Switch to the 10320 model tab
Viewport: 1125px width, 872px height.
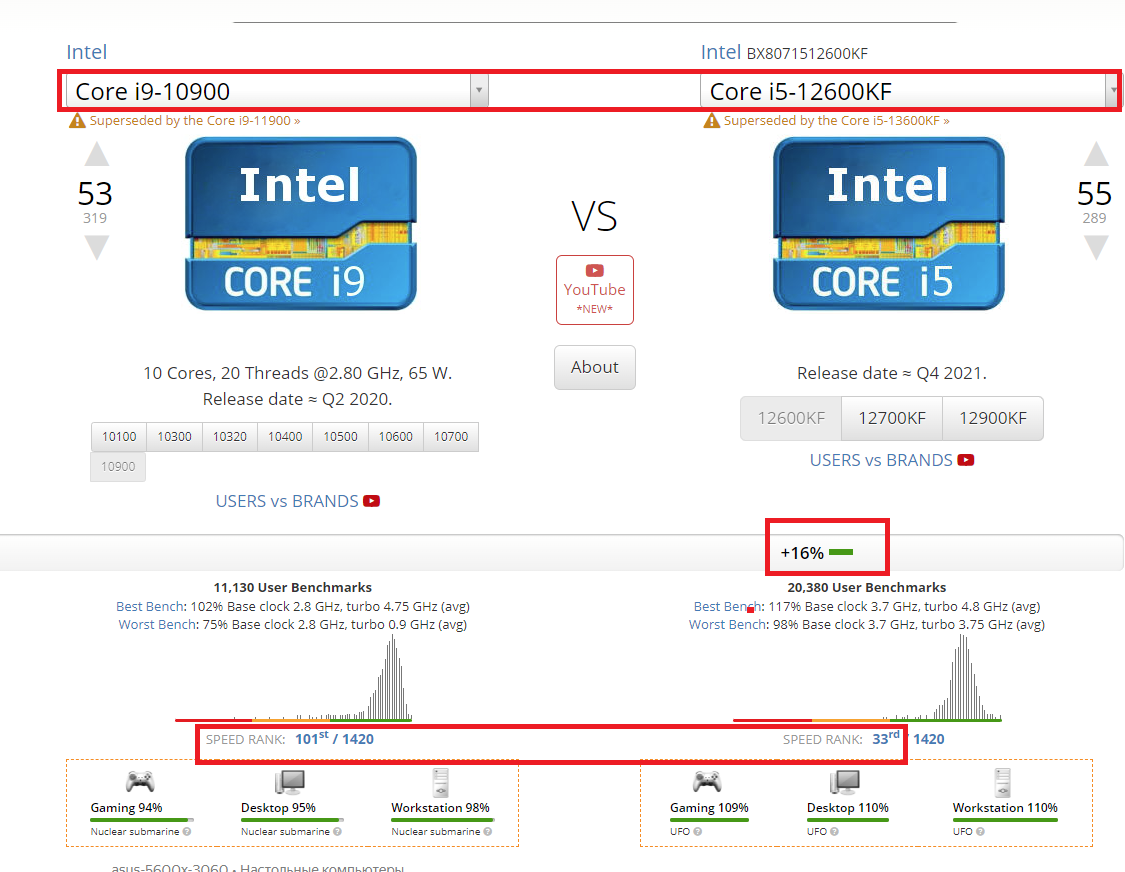(x=230, y=436)
